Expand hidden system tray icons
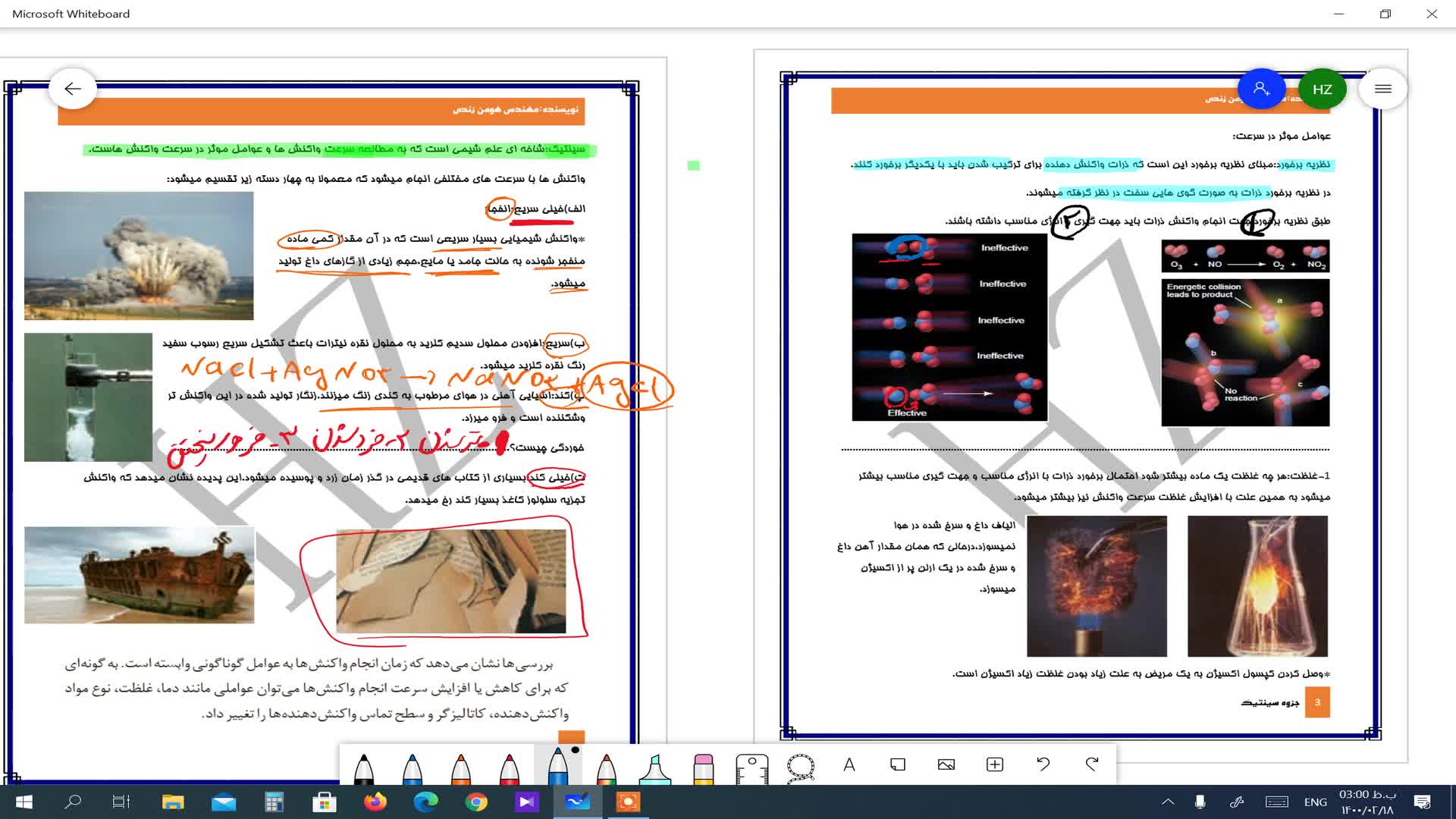 point(1168,802)
